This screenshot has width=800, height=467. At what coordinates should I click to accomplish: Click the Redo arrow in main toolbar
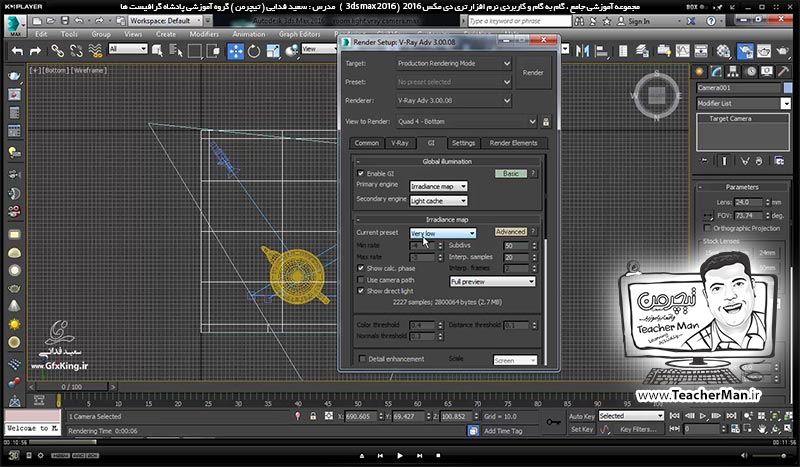(x=35, y=51)
